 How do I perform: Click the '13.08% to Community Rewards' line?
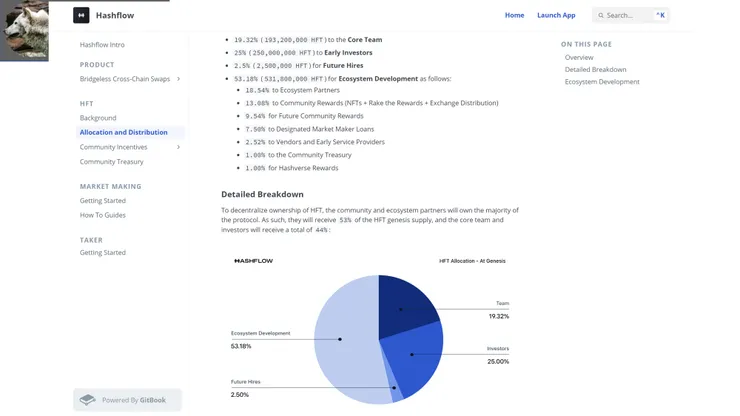point(371,103)
